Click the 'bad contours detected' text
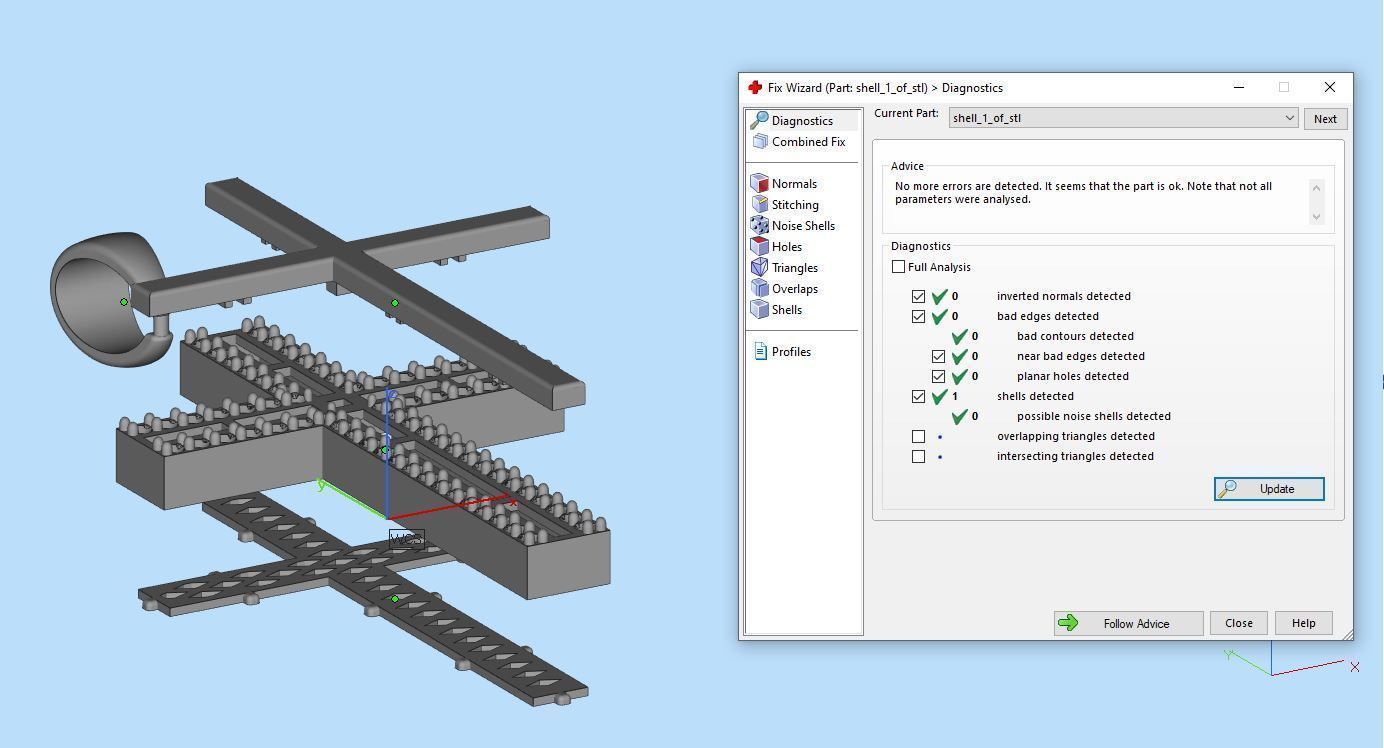 click(x=1075, y=336)
